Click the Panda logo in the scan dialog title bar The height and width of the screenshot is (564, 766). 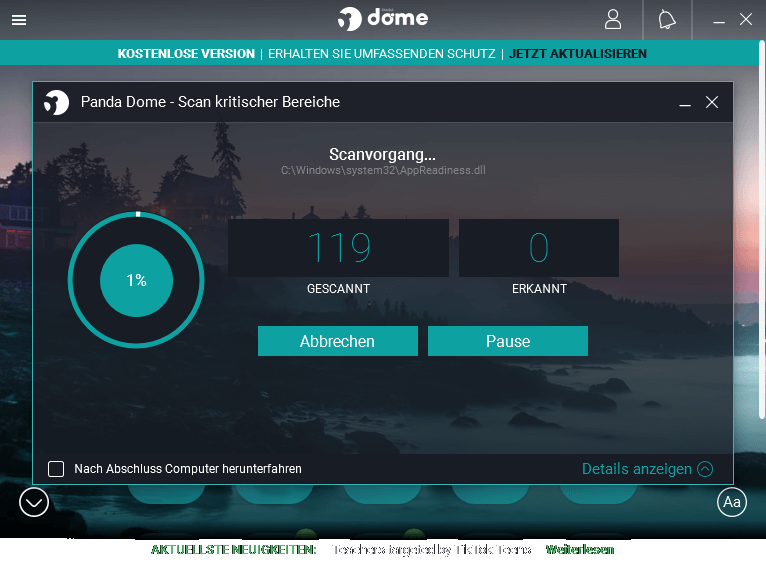point(56,102)
